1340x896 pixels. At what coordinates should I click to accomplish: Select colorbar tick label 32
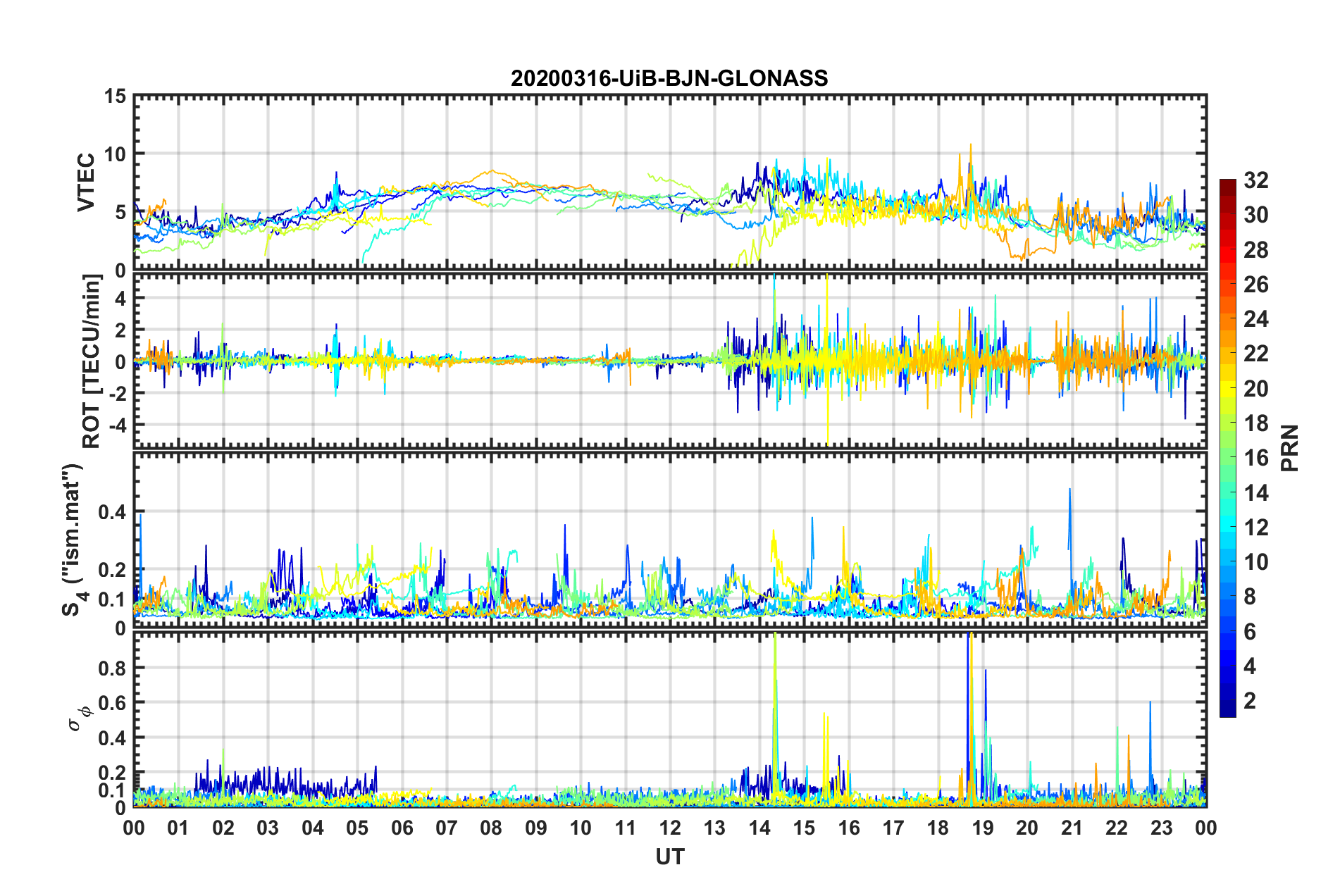point(1255,180)
